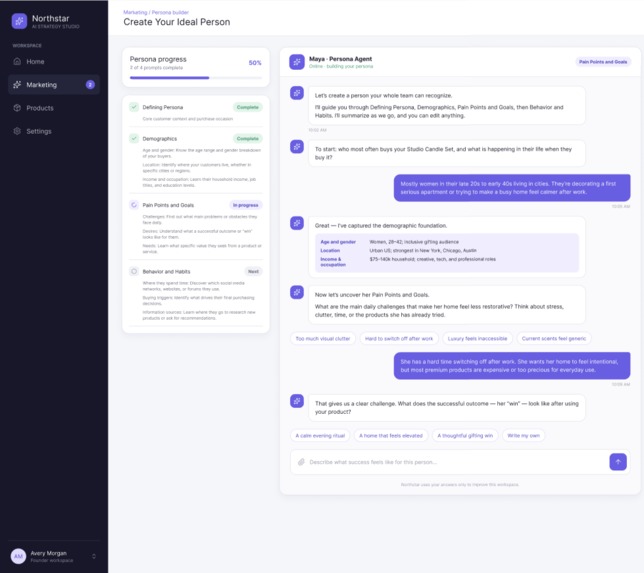Click the persona progress bar

pos(196,78)
